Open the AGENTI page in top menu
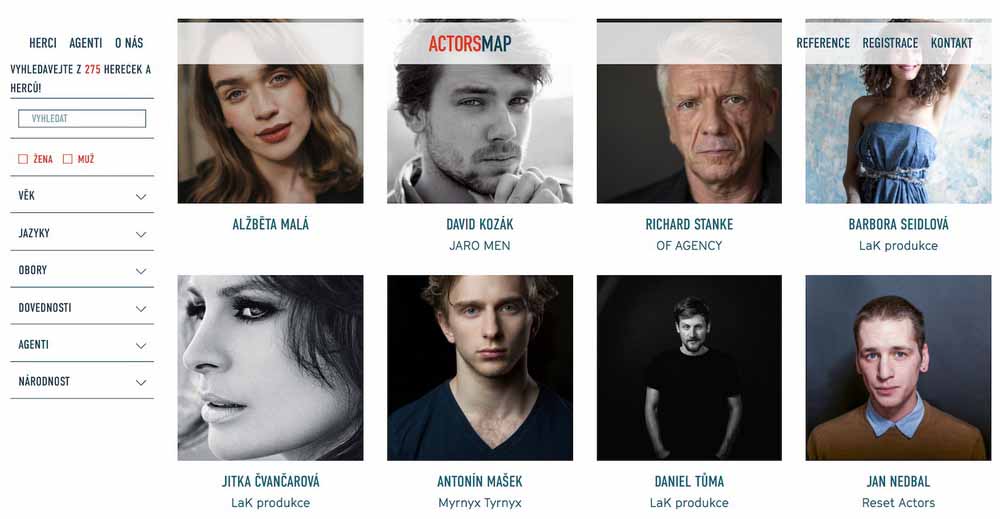Viewport: 1000px width, 519px height. 85,43
